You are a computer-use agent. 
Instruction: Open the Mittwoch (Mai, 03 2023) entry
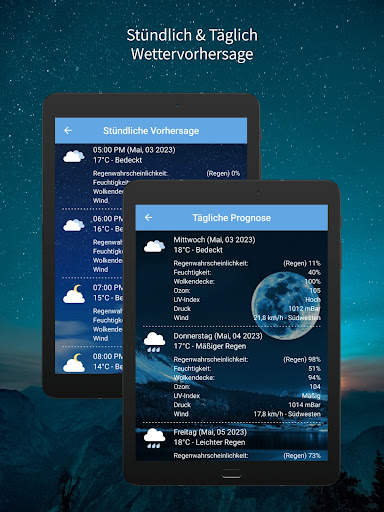coord(214,240)
